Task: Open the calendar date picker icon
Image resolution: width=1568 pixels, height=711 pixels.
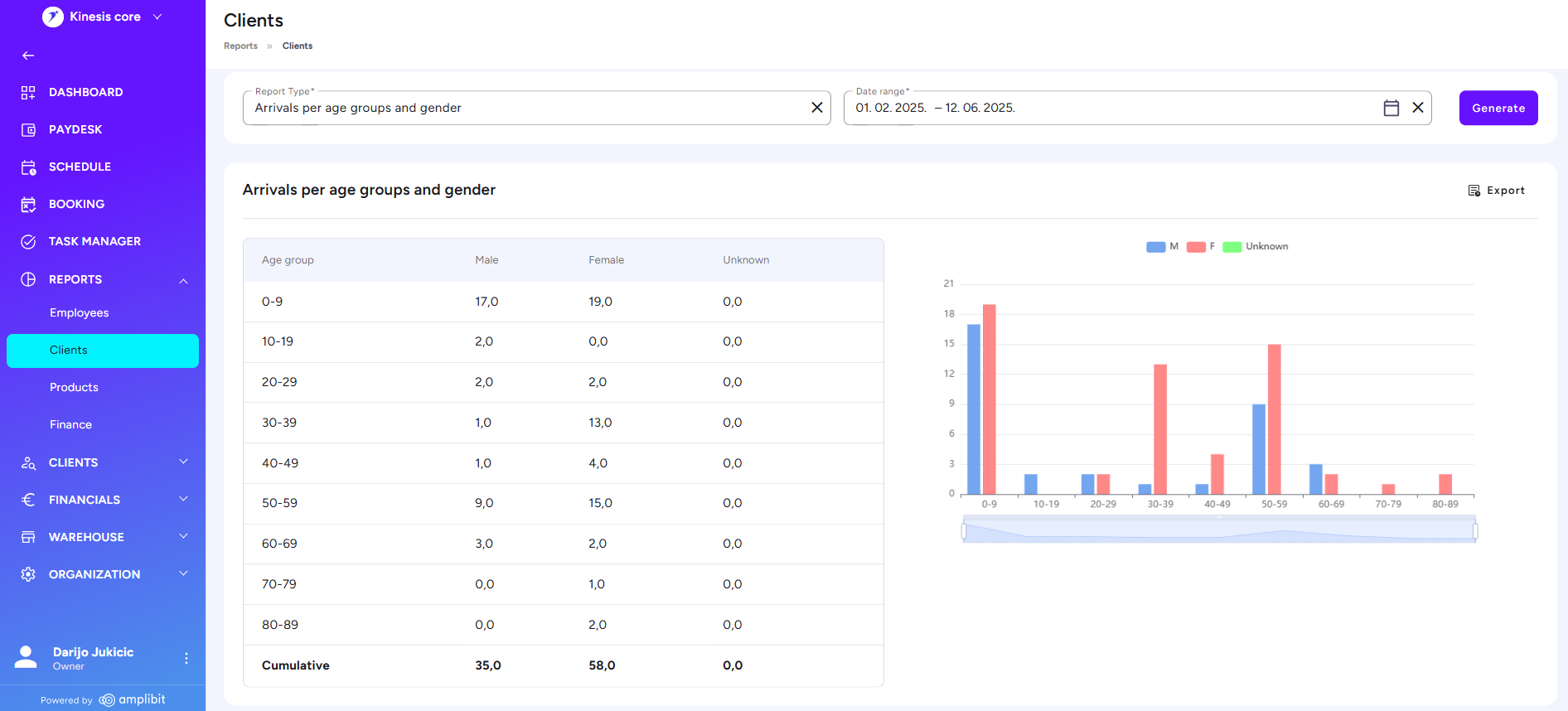Action: (x=1391, y=108)
